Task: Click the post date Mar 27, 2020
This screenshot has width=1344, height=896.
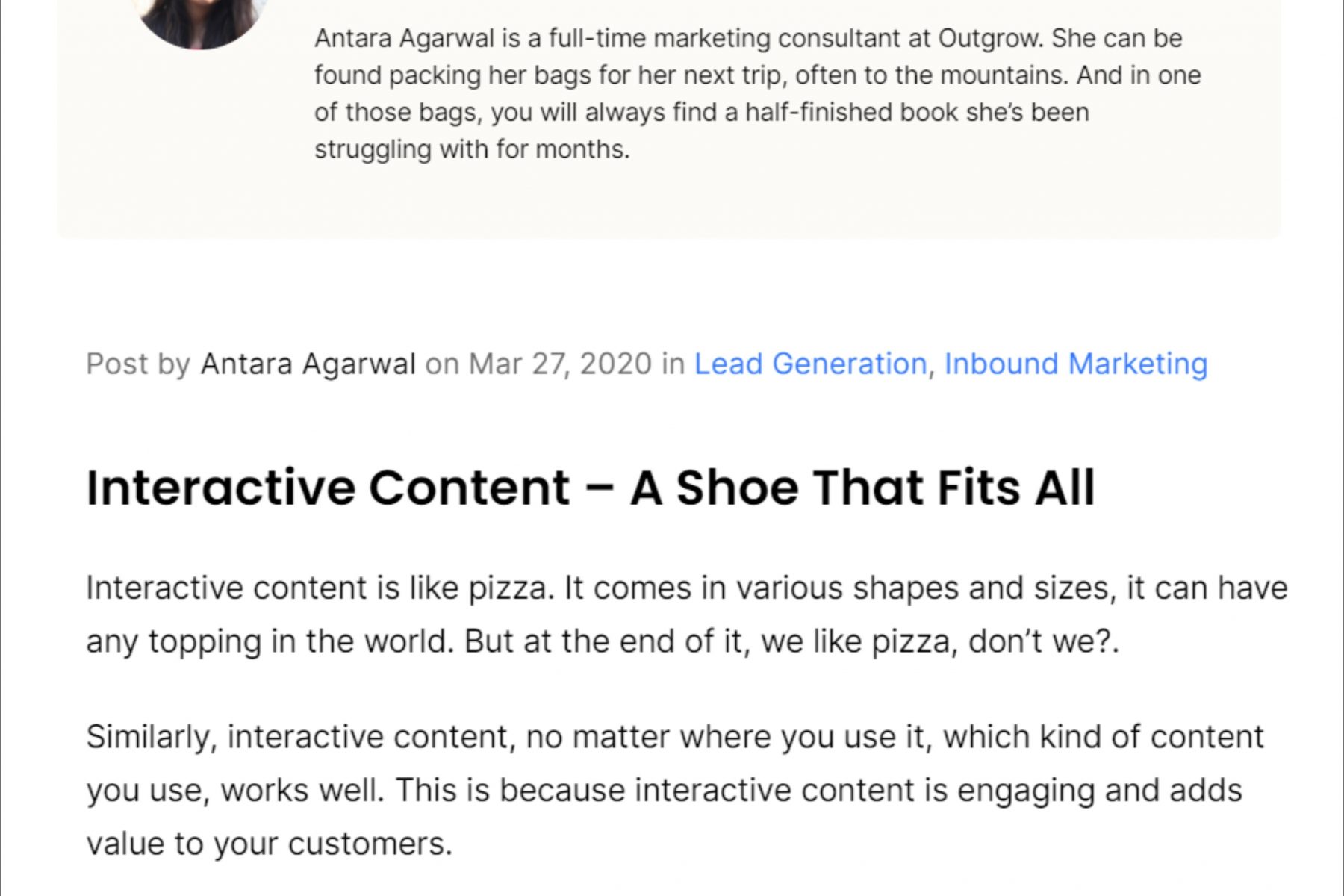Action: point(560,364)
